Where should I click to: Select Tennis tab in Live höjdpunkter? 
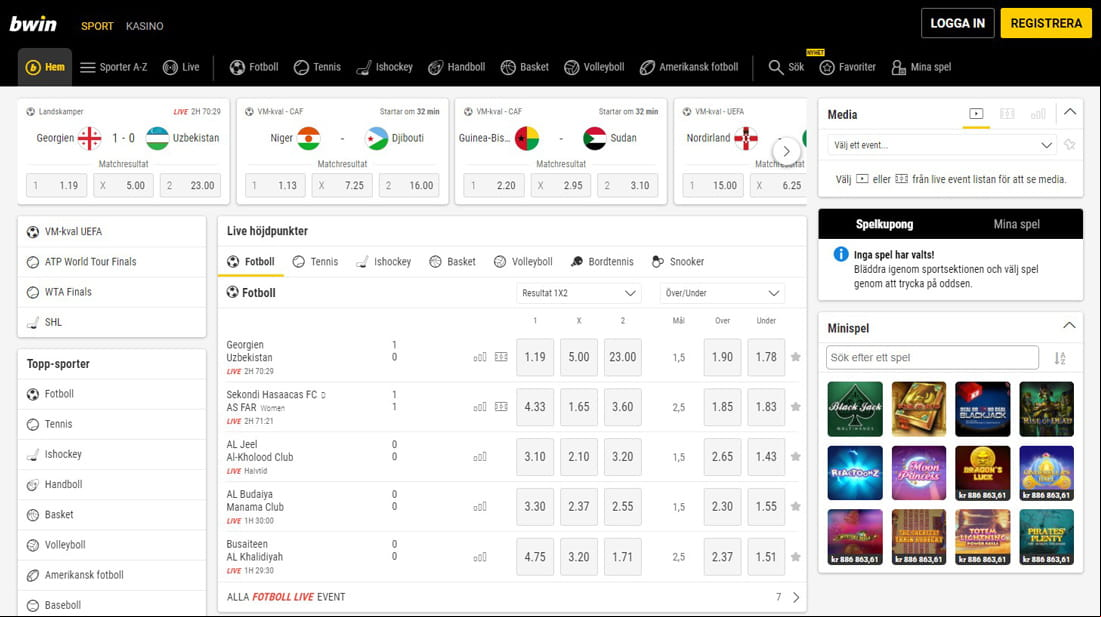[315, 262]
